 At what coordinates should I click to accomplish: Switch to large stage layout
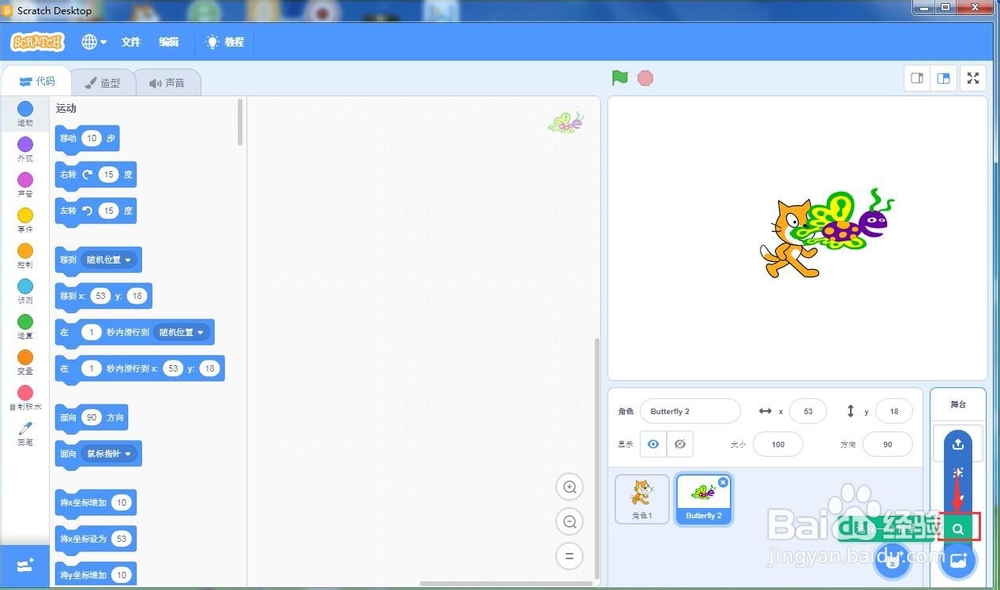943,78
